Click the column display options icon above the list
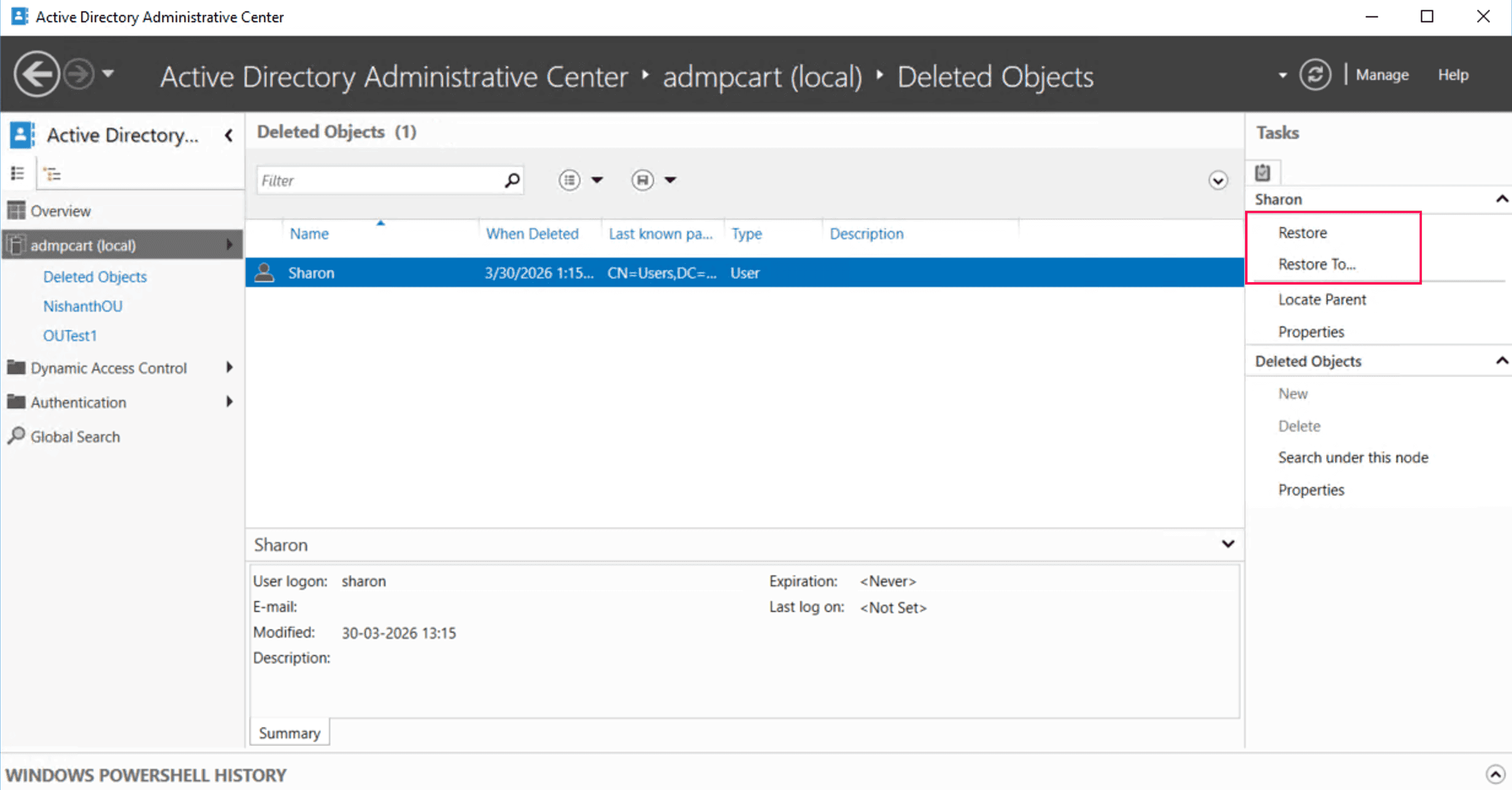The width and height of the screenshot is (1512, 790). pos(569,180)
